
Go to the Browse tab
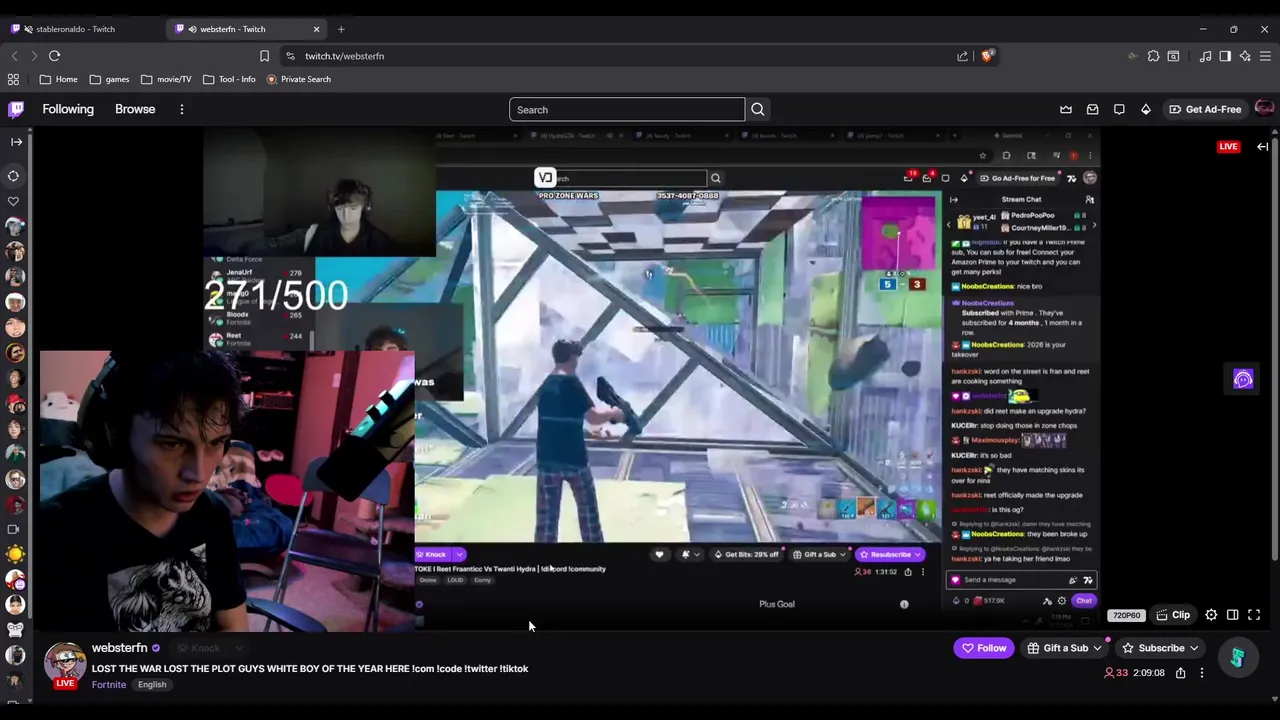coord(135,109)
